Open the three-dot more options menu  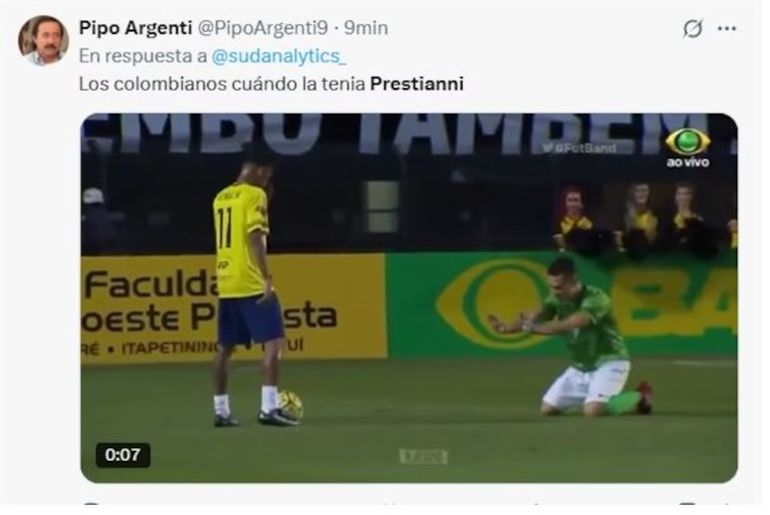click(727, 28)
